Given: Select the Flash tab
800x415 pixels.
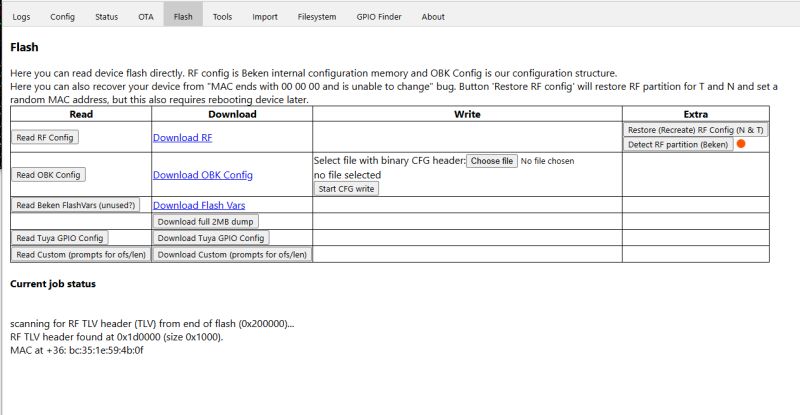Looking at the screenshot, I should tap(183, 16).
